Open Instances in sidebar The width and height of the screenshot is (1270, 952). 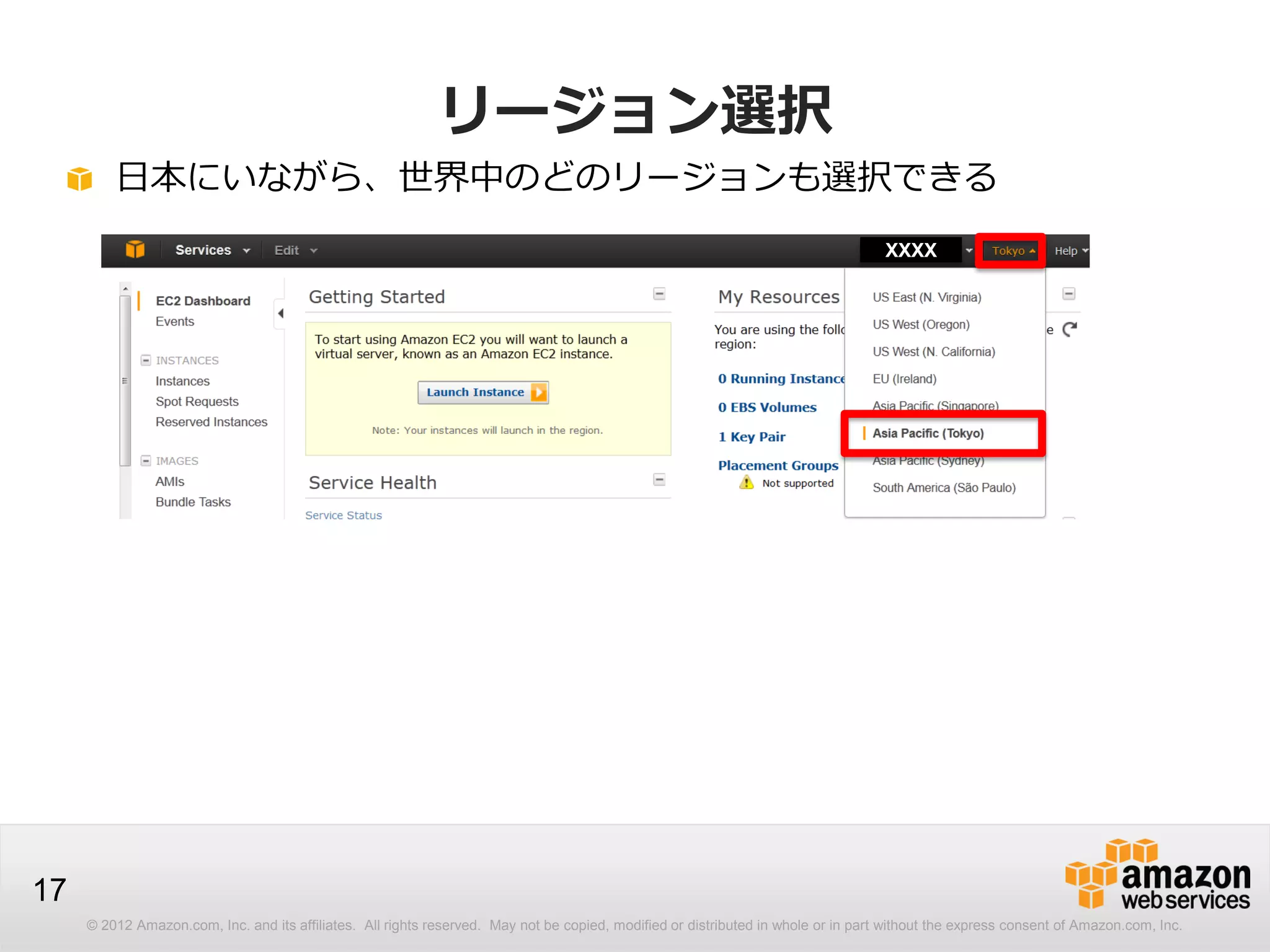[x=182, y=381]
